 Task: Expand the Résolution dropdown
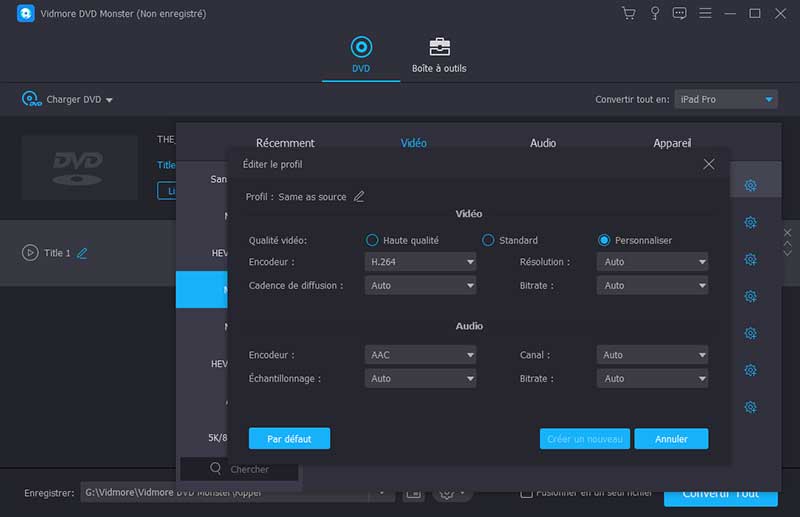click(652, 262)
